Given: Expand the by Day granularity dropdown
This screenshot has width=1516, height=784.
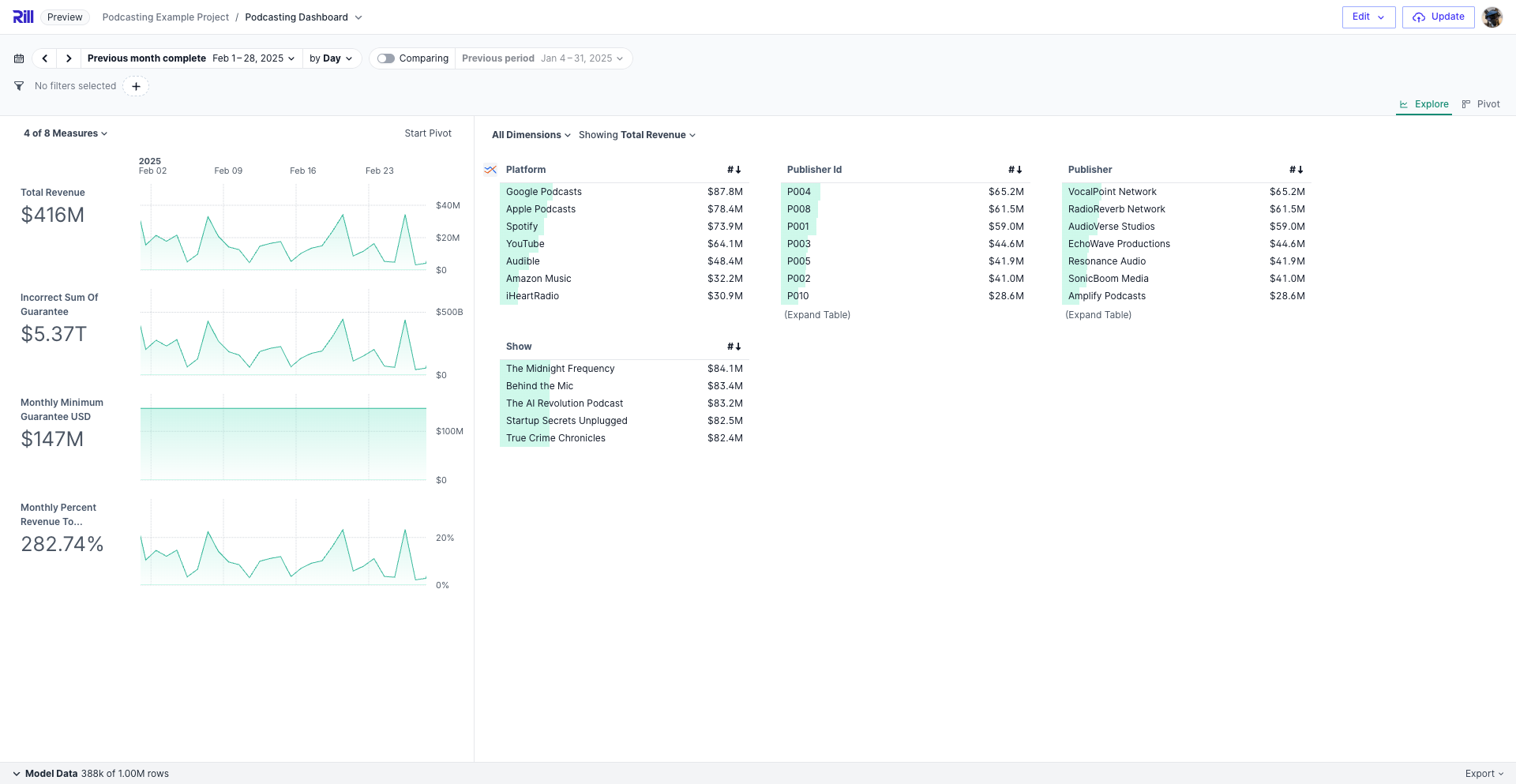Looking at the screenshot, I should click(x=331, y=58).
